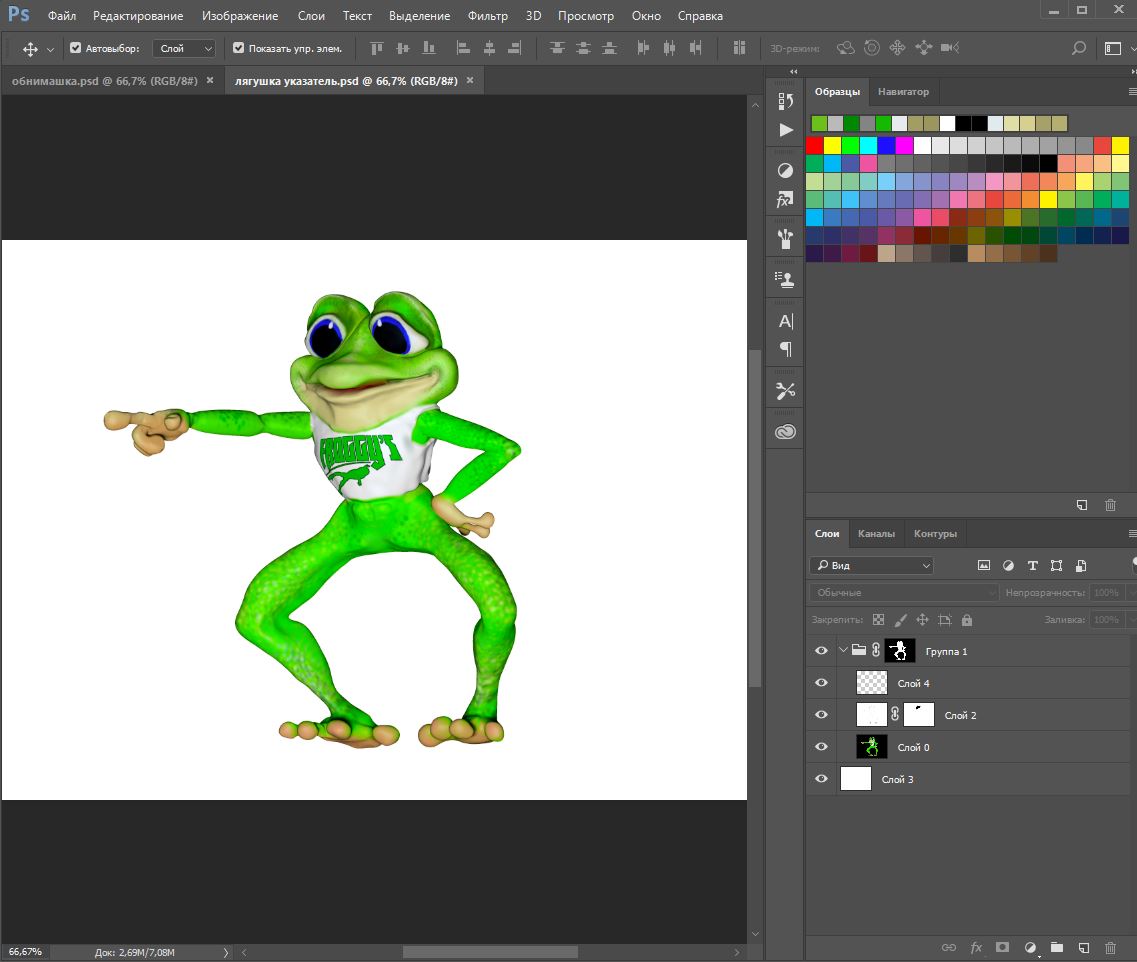Open the Слой auto-select dropdown

tap(185, 48)
